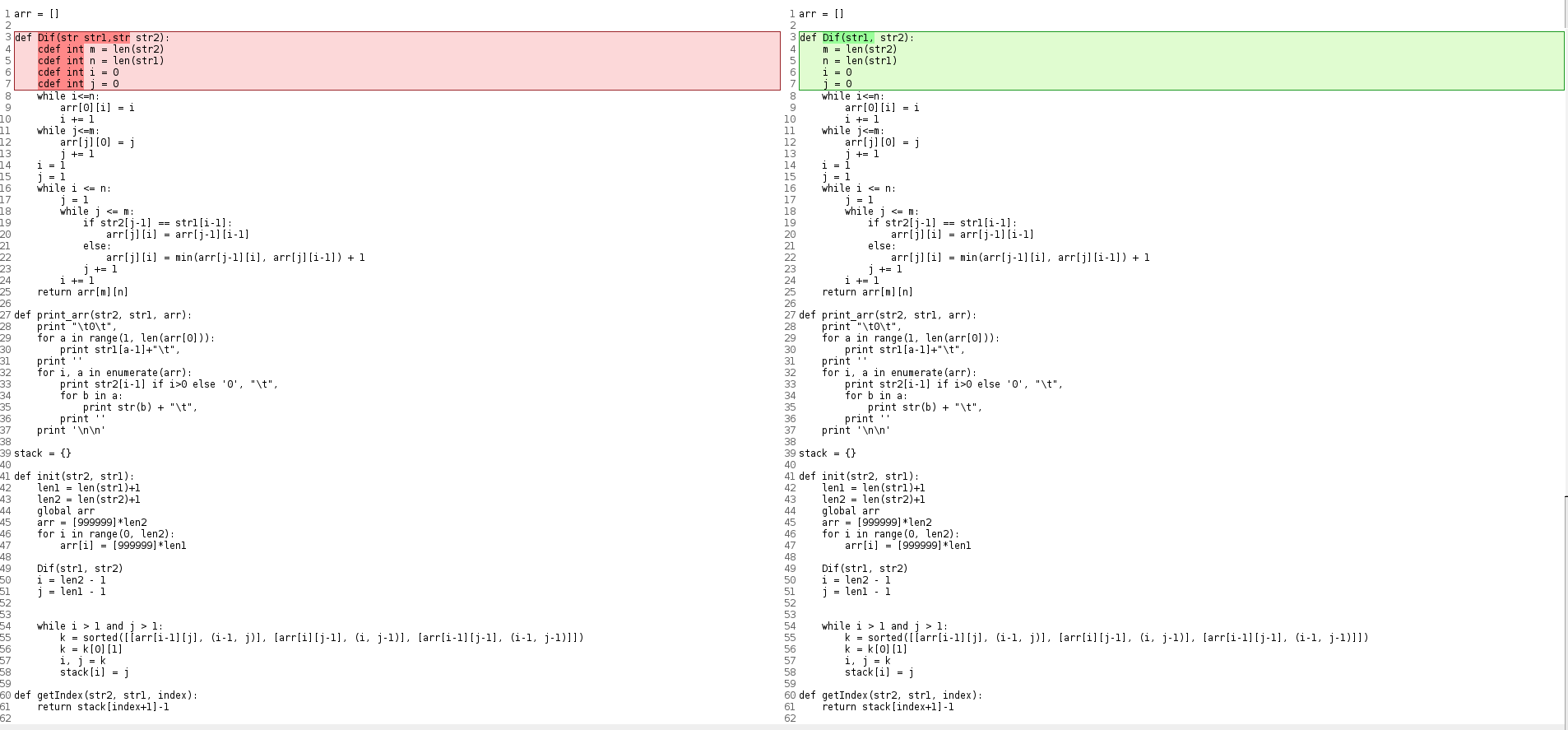The height and width of the screenshot is (730, 1568).
Task: Click 'arr = [999999]*len2' in the right pane
Action: [877, 523]
